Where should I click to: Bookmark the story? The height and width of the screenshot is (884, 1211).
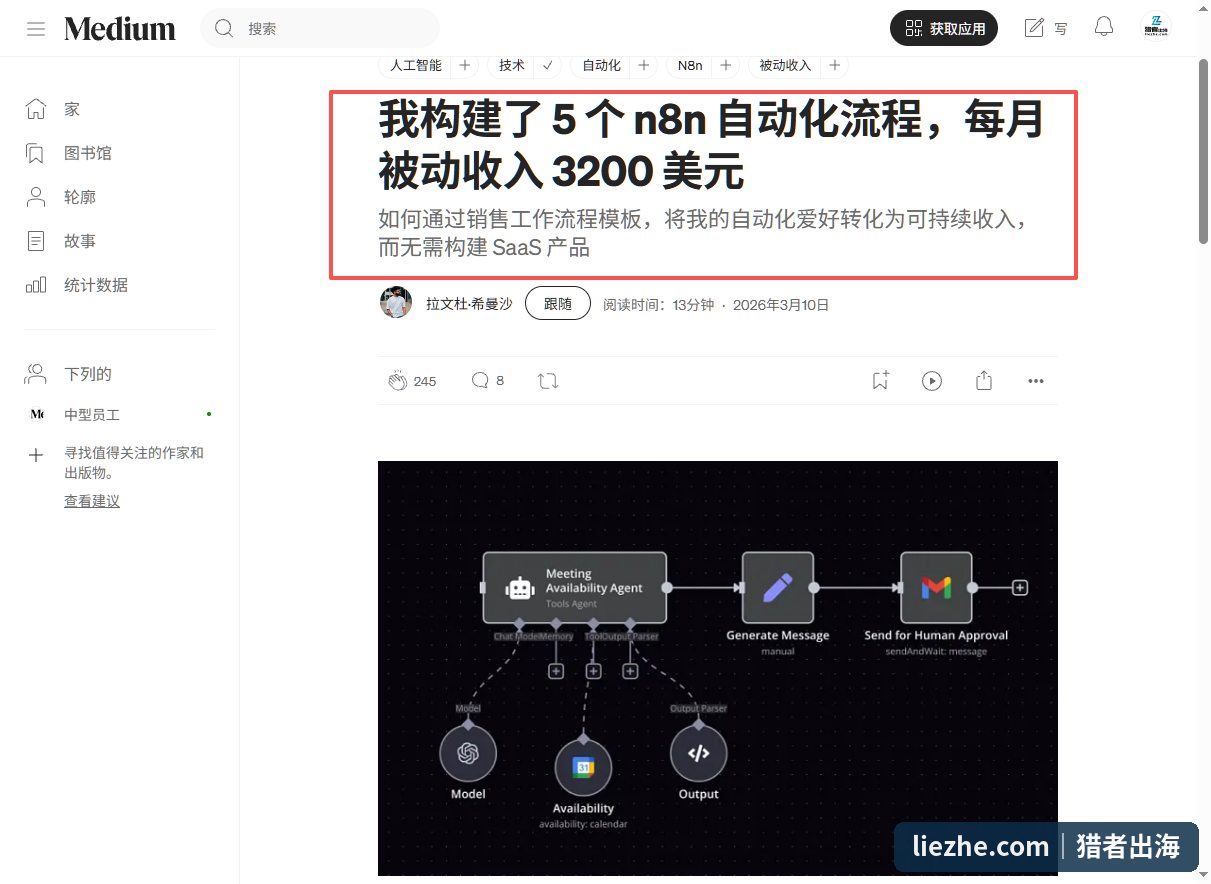pos(880,381)
